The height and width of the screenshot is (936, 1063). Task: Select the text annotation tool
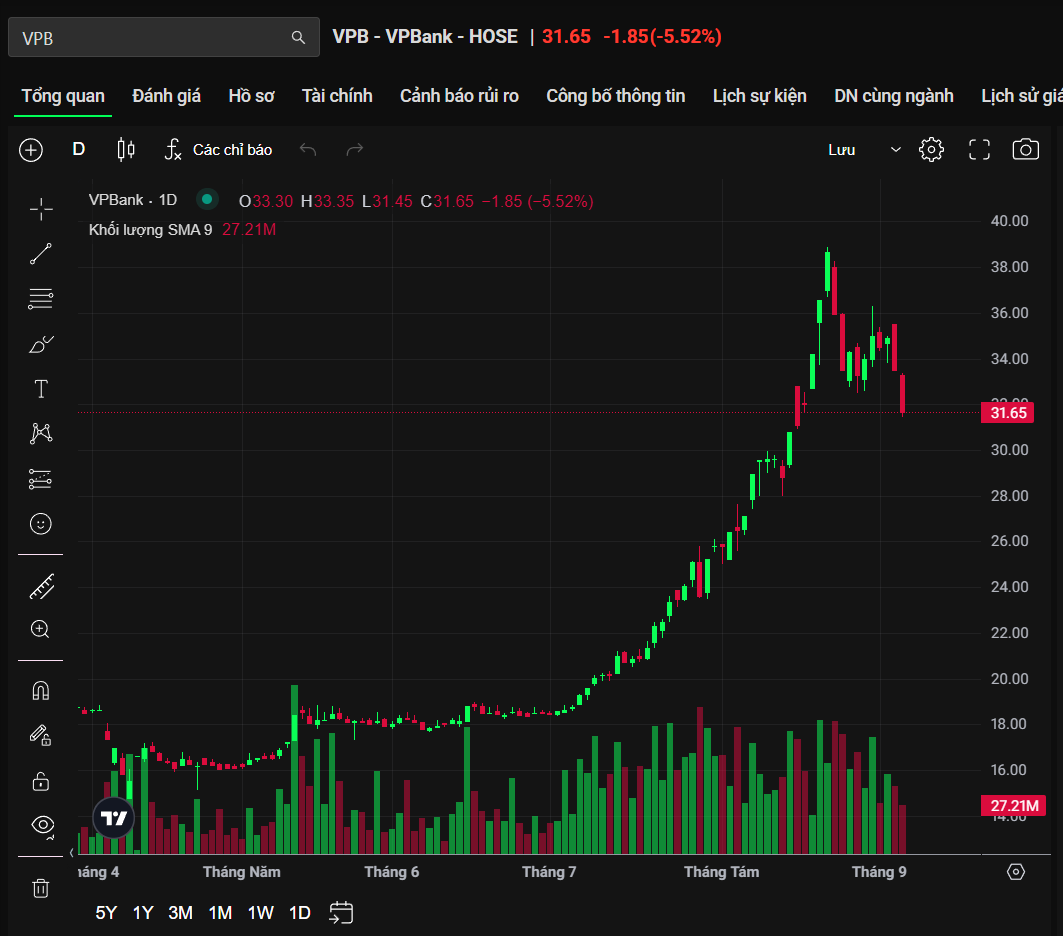pos(41,389)
